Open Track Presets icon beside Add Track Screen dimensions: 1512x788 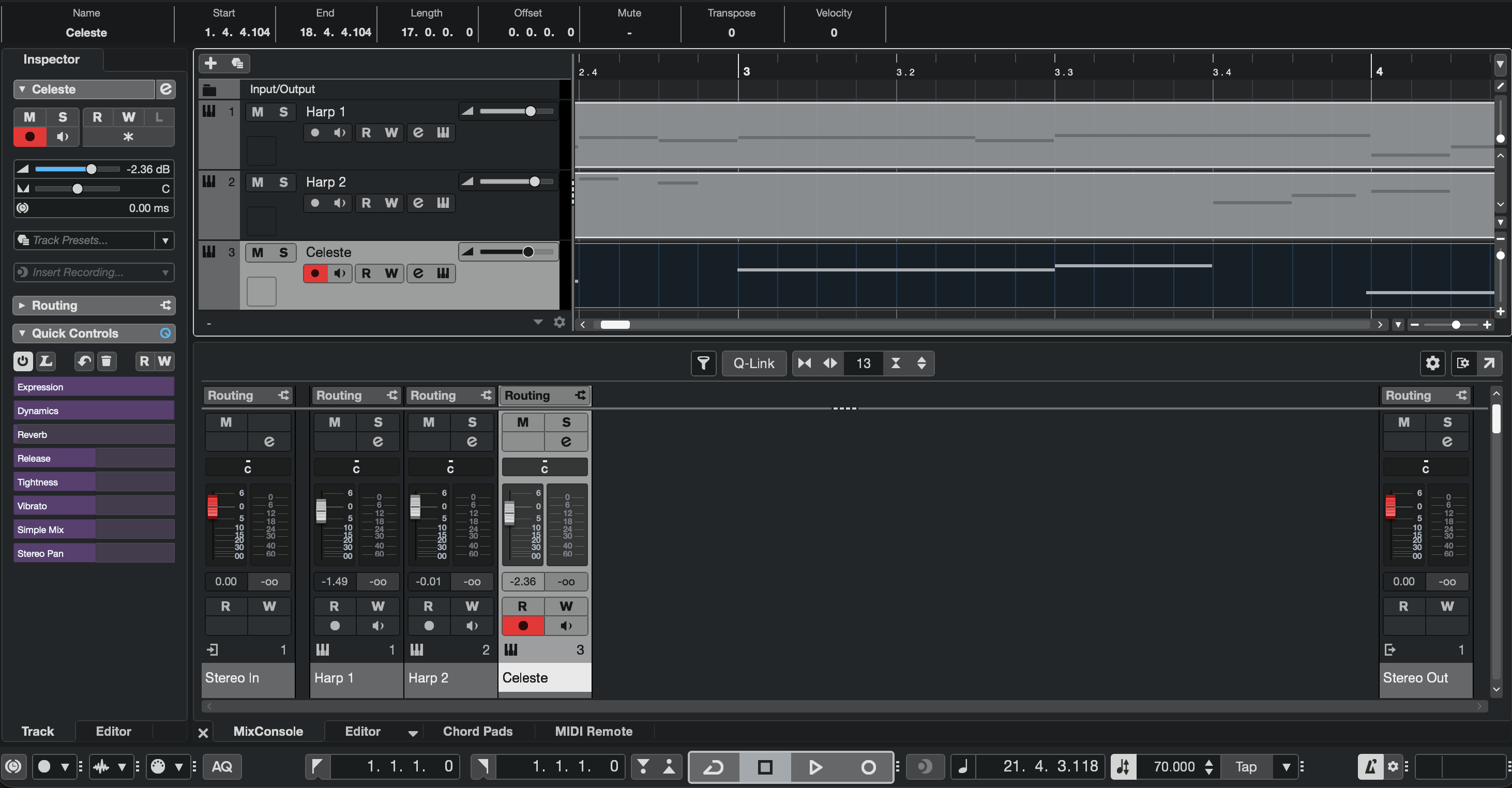[237, 63]
